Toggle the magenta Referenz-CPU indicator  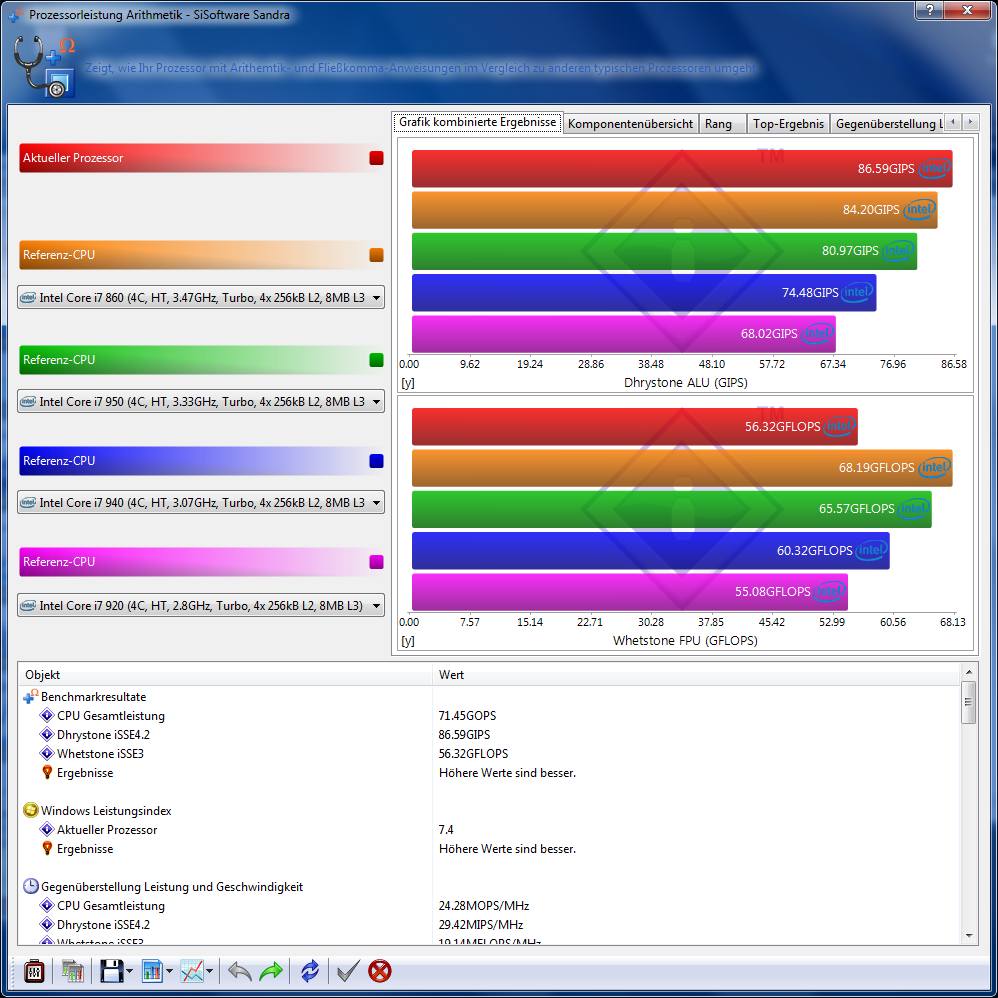376,561
